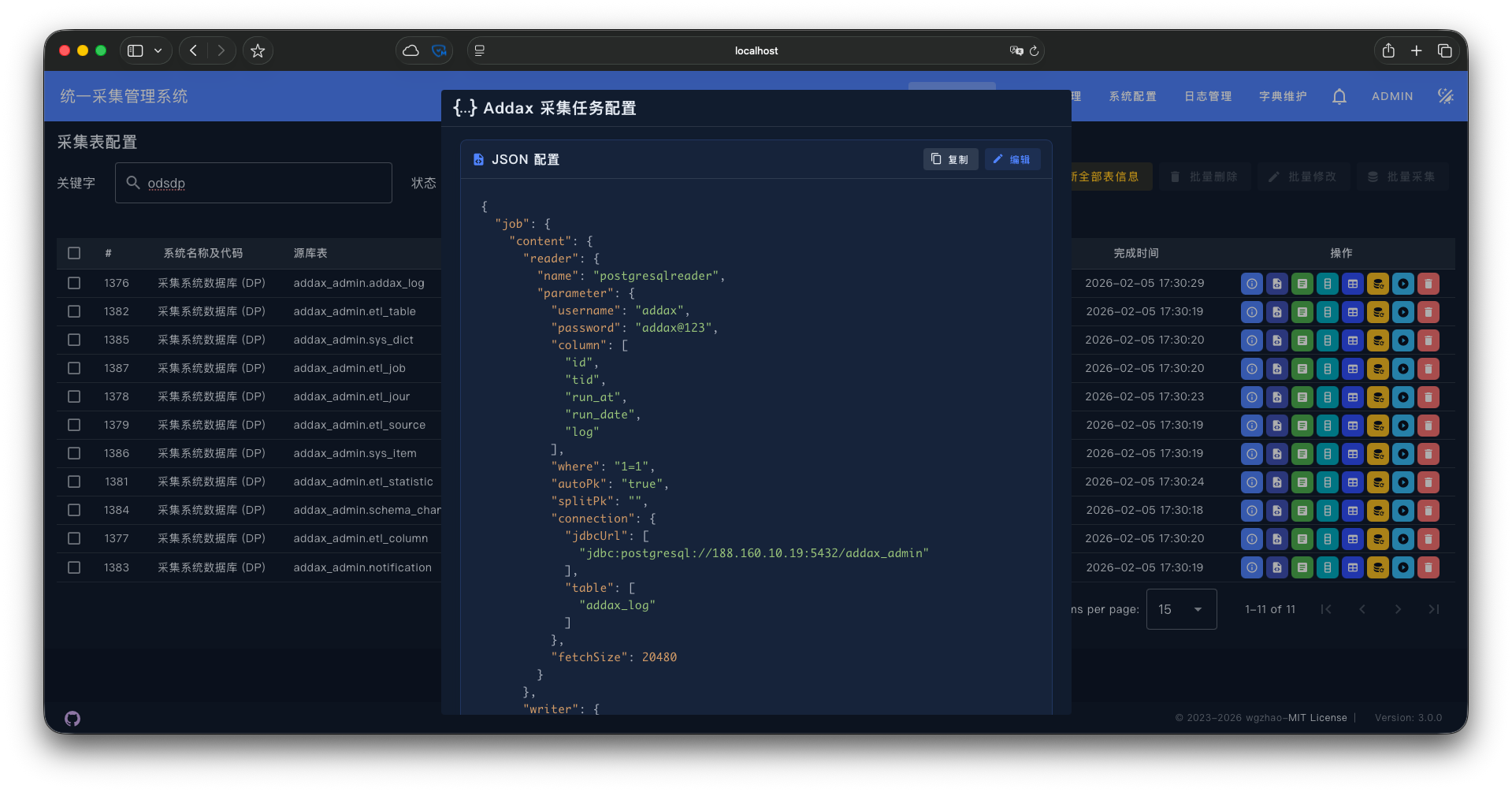Check the box for row 1376
Image resolution: width=1512 pixels, height=792 pixels.
click(74, 283)
